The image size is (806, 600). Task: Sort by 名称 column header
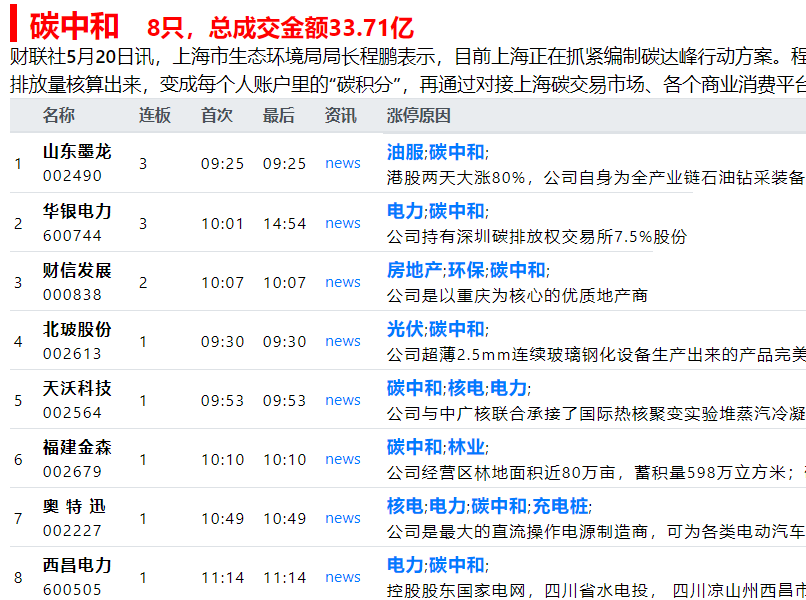[x=59, y=116]
